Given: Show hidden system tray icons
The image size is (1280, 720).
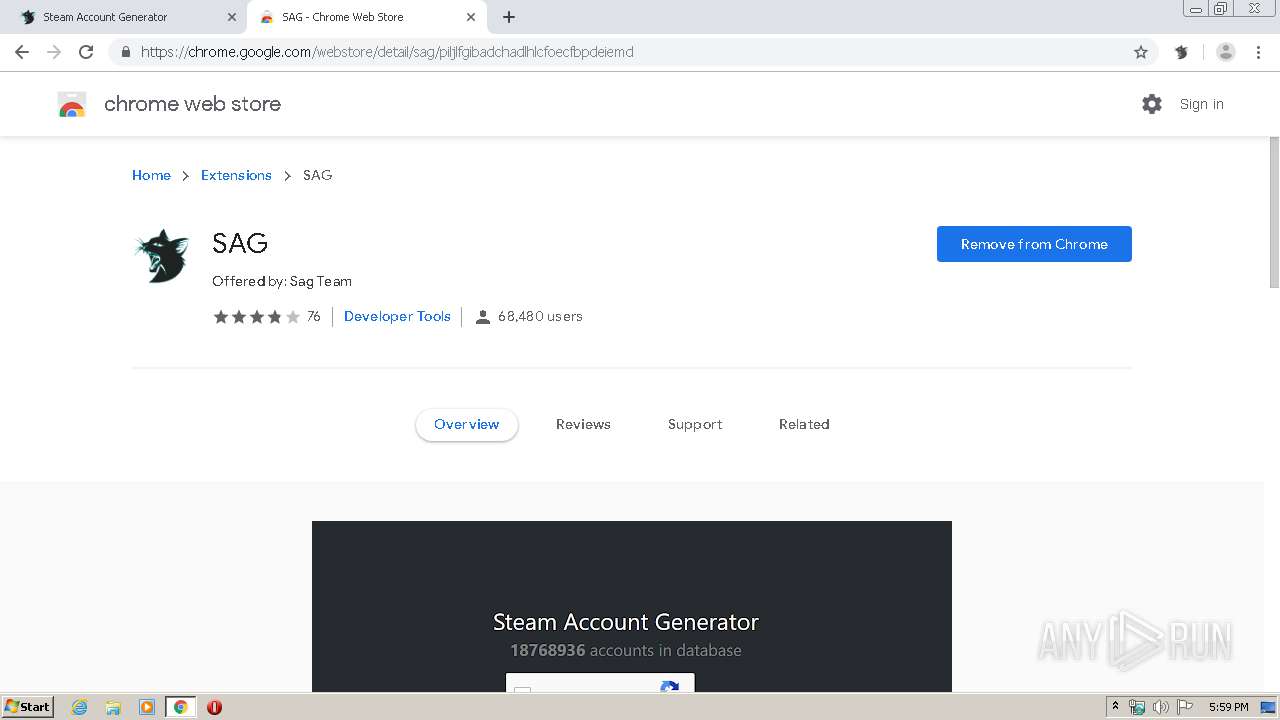Looking at the screenshot, I should [1115, 707].
